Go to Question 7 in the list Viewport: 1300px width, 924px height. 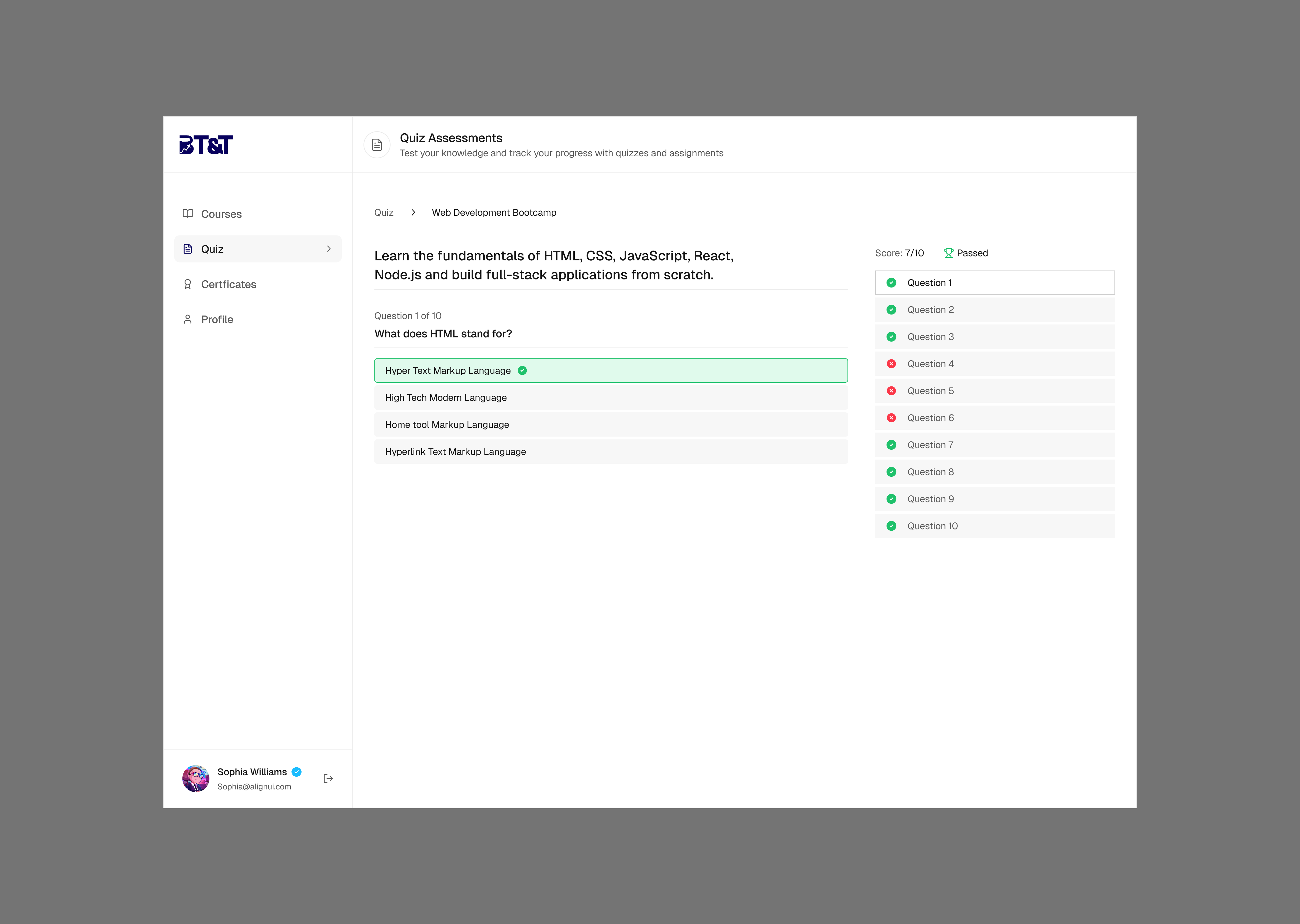(x=995, y=445)
